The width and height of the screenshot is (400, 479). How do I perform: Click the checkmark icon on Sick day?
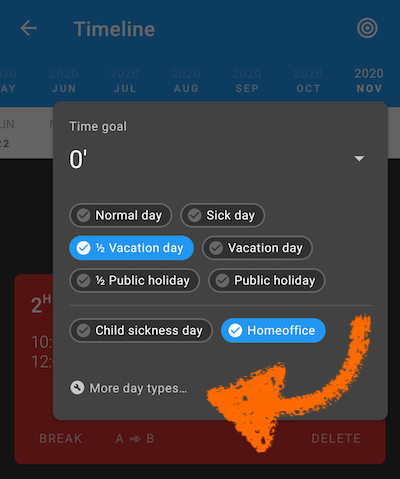pyautogui.click(x=194, y=215)
